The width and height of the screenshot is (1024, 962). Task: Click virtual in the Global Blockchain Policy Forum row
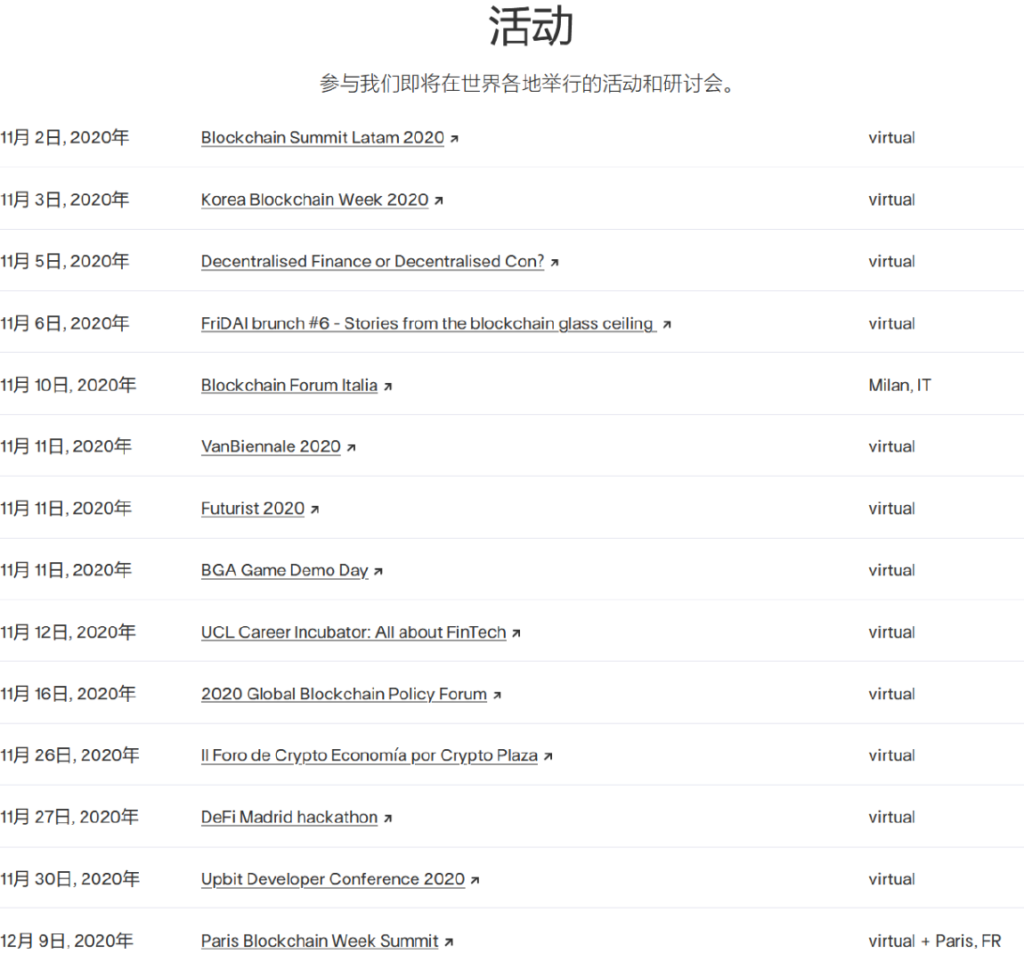[891, 694]
